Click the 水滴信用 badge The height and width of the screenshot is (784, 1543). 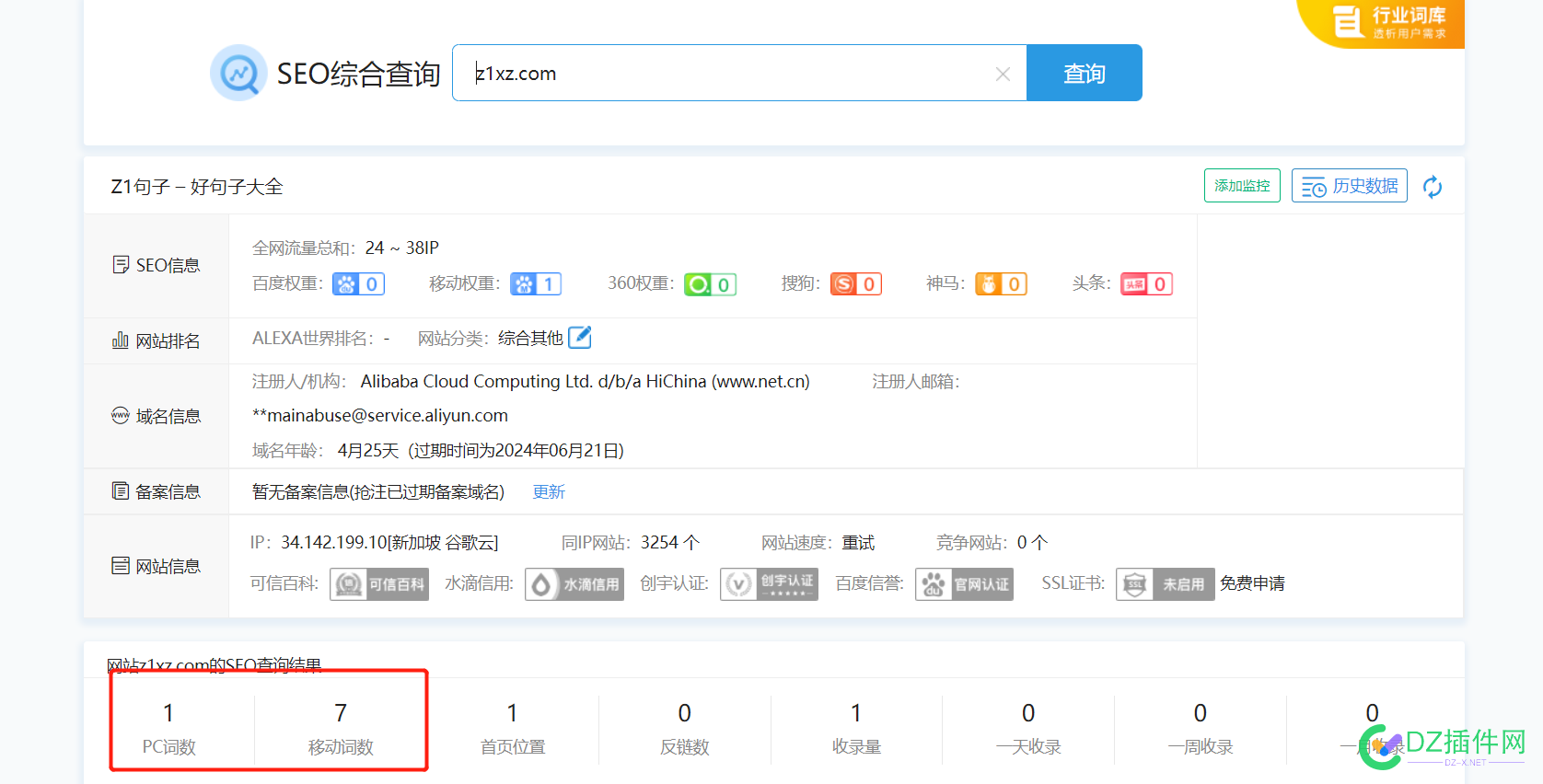[x=574, y=584]
